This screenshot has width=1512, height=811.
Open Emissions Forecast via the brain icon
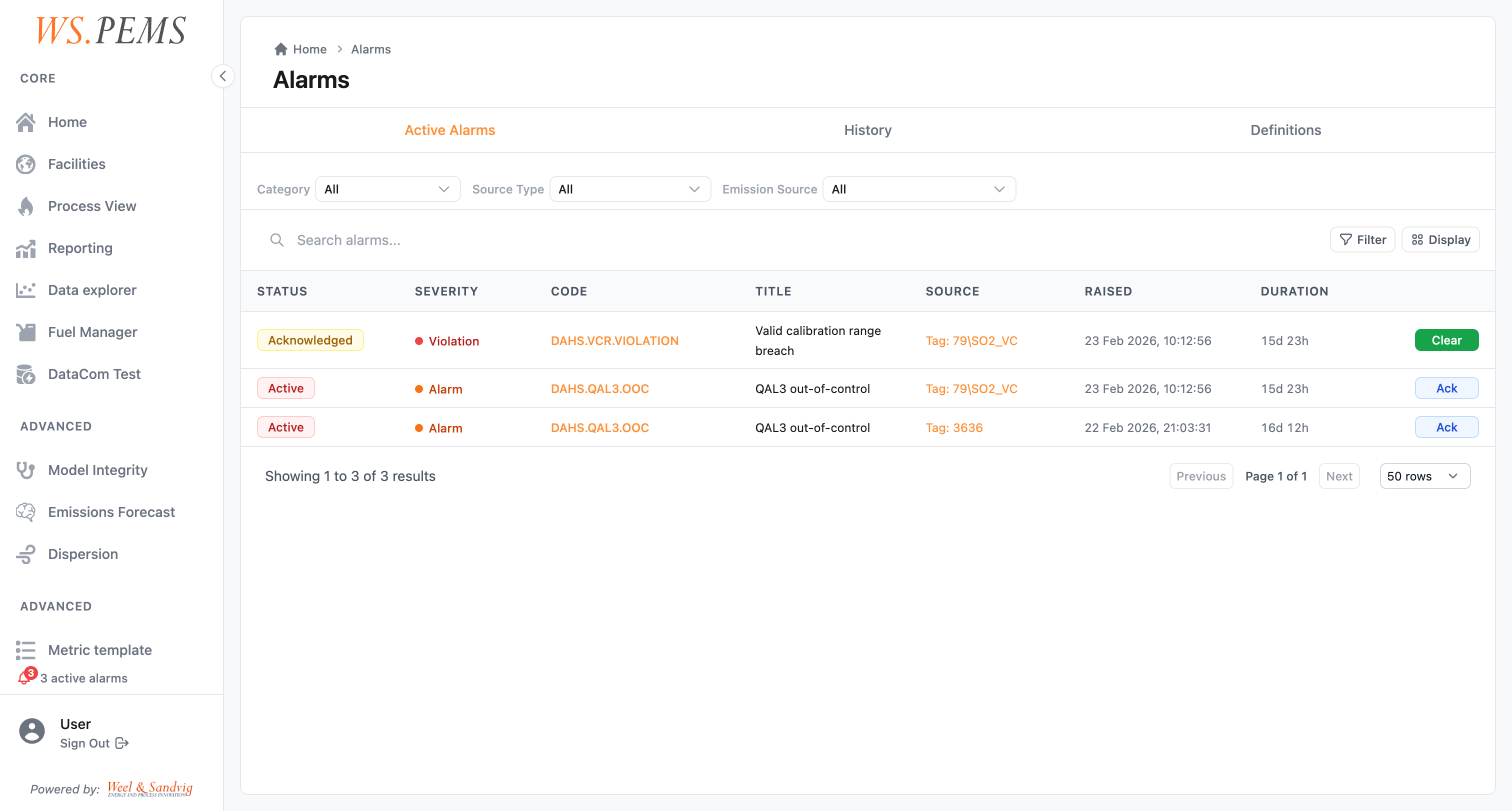pos(26,512)
